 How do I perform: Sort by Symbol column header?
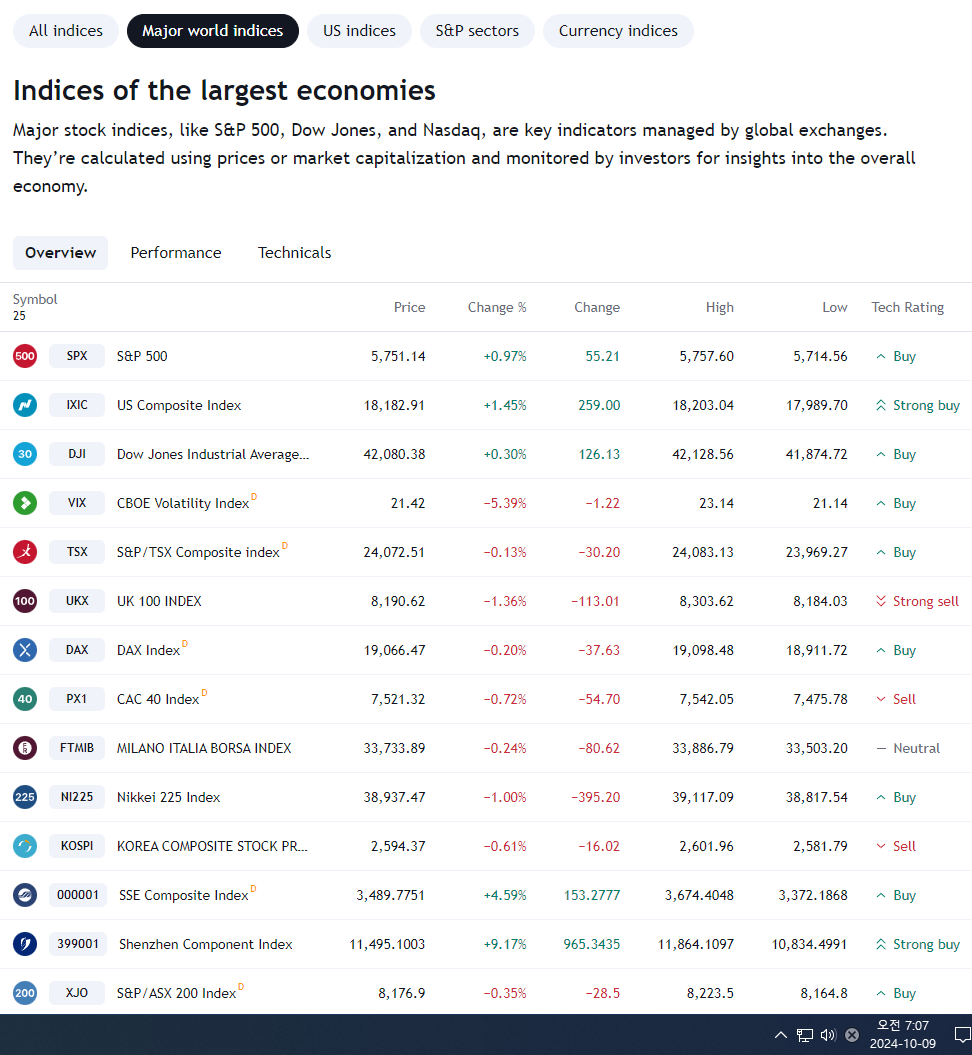(x=35, y=299)
